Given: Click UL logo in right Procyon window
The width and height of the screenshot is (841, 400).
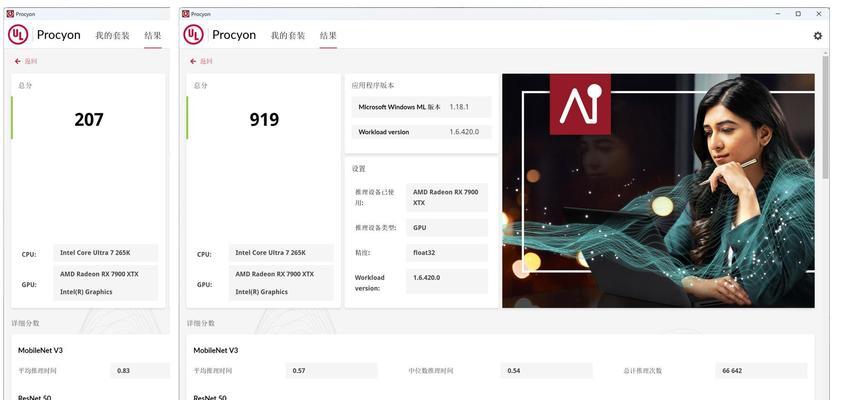Looking at the screenshot, I should point(193,35).
